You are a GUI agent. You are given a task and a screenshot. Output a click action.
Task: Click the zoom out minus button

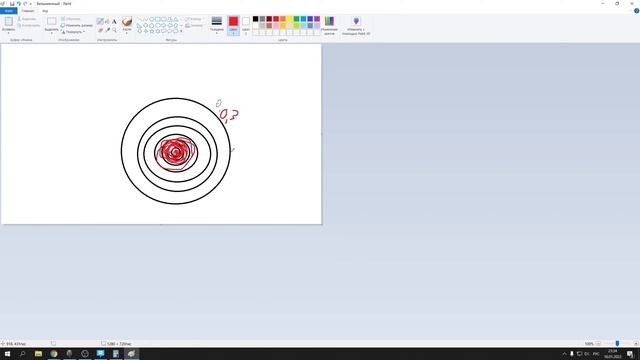[x=598, y=344]
